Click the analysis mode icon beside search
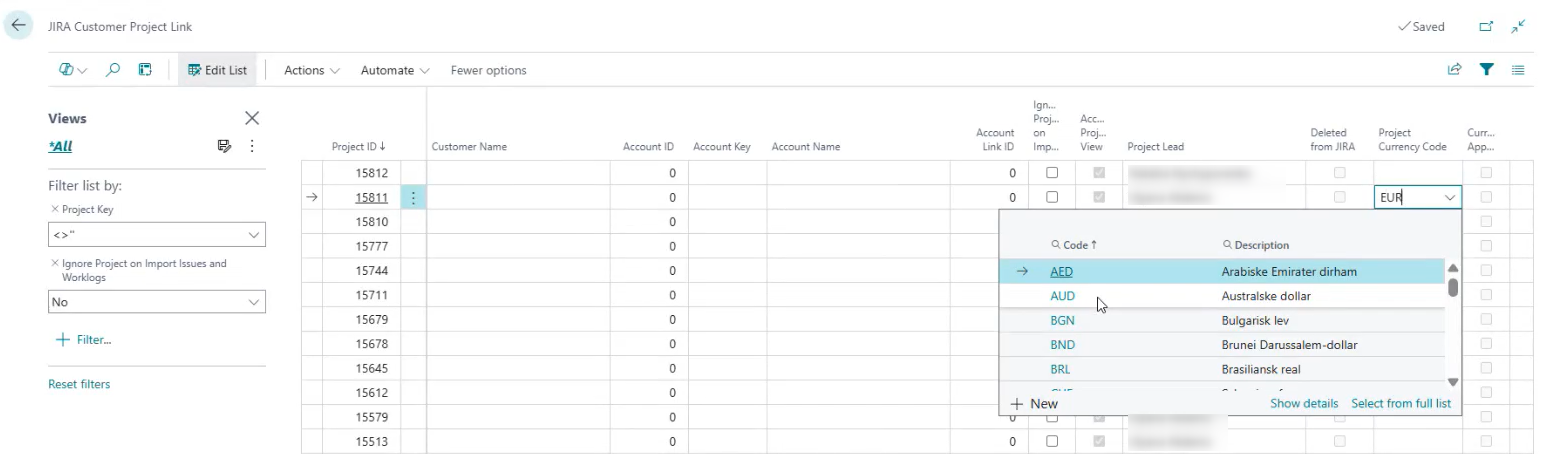The width and height of the screenshot is (1554, 454). tap(145, 70)
